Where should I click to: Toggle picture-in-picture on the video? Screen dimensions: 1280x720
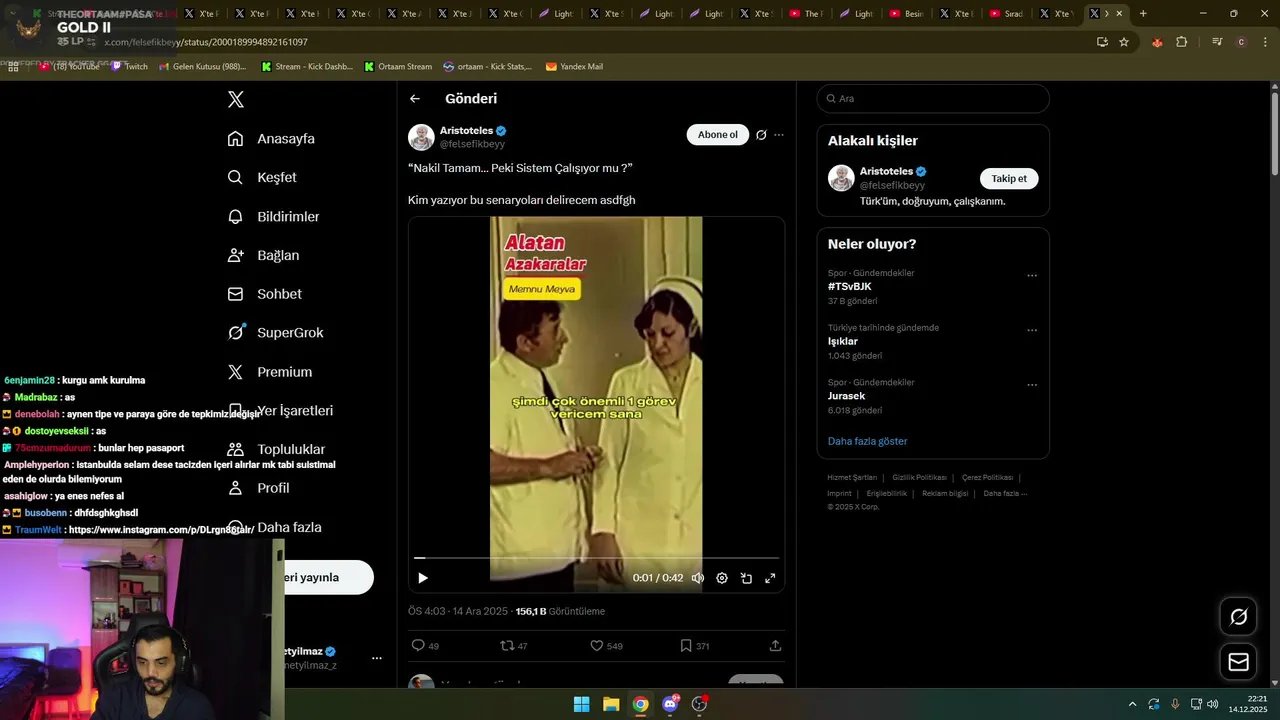(x=746, y=578)
